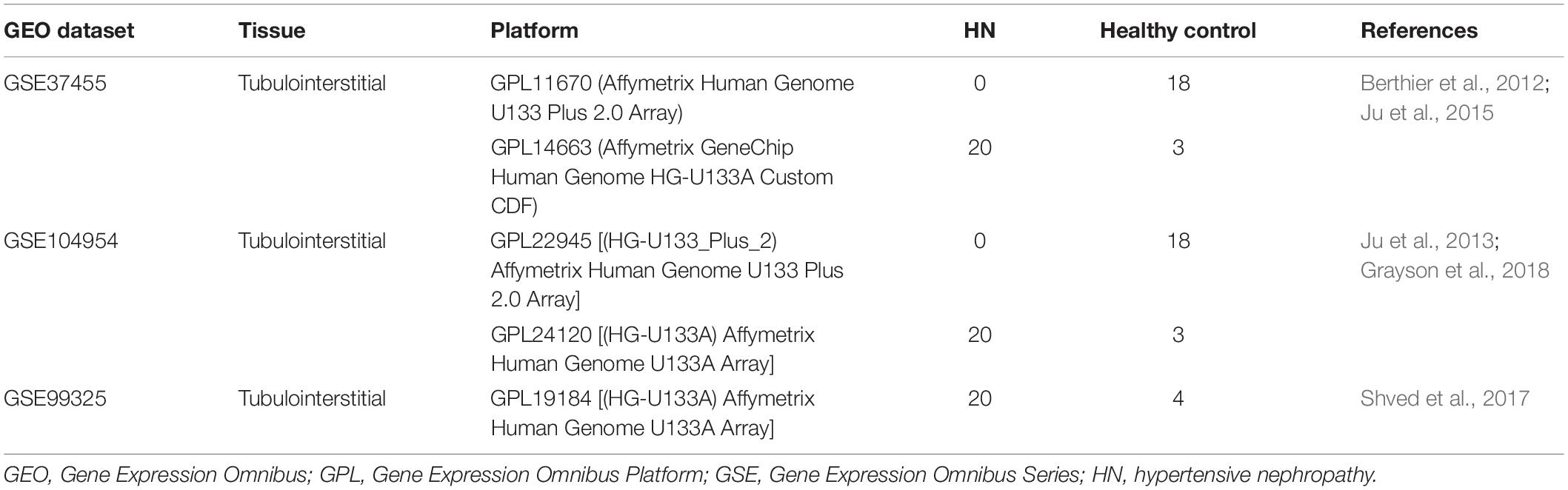Select the GPL24120 platform entry
1568x490 pixels.
pos(653,349)
